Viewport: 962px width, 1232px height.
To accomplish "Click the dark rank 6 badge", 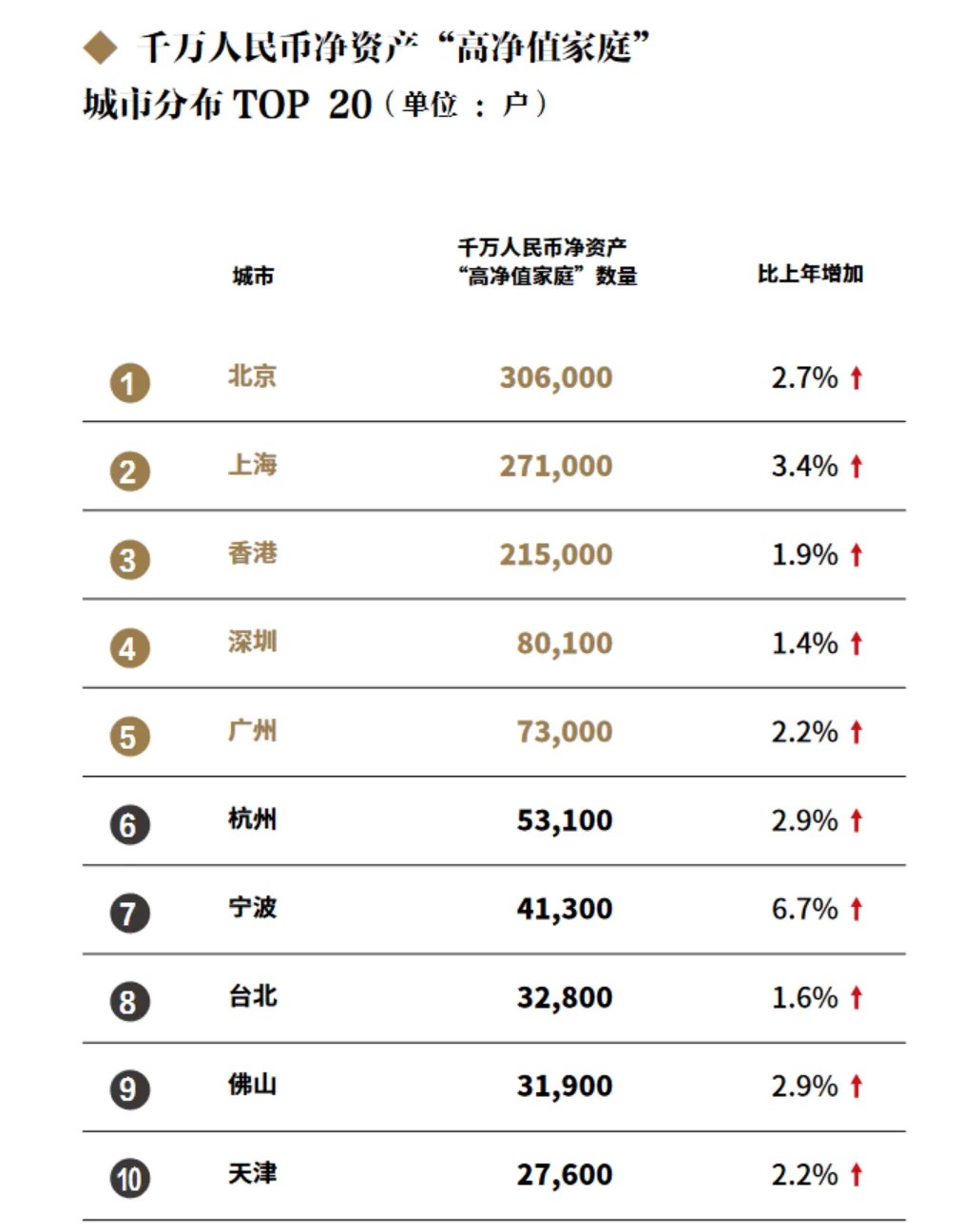I will click(x=129, y=825).
